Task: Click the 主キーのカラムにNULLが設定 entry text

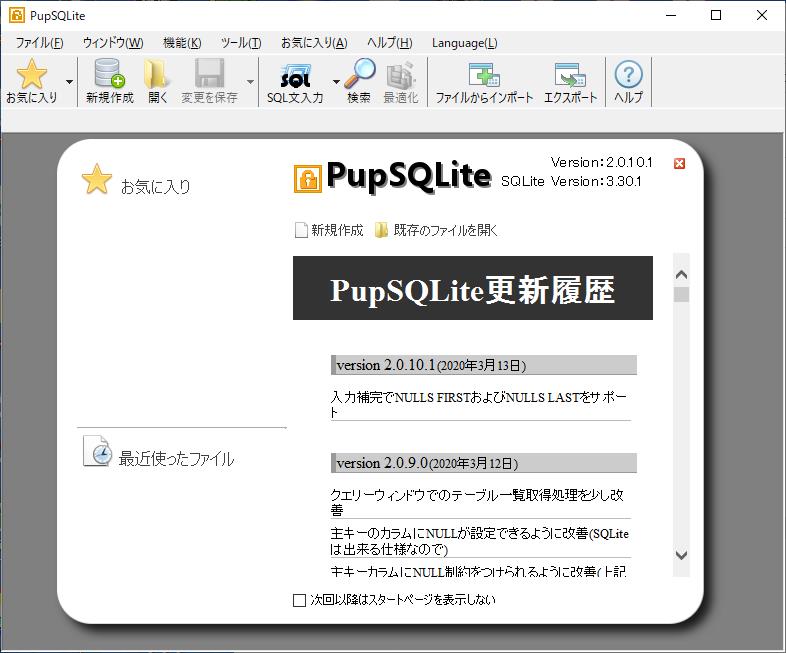Action: pos(479,541)
